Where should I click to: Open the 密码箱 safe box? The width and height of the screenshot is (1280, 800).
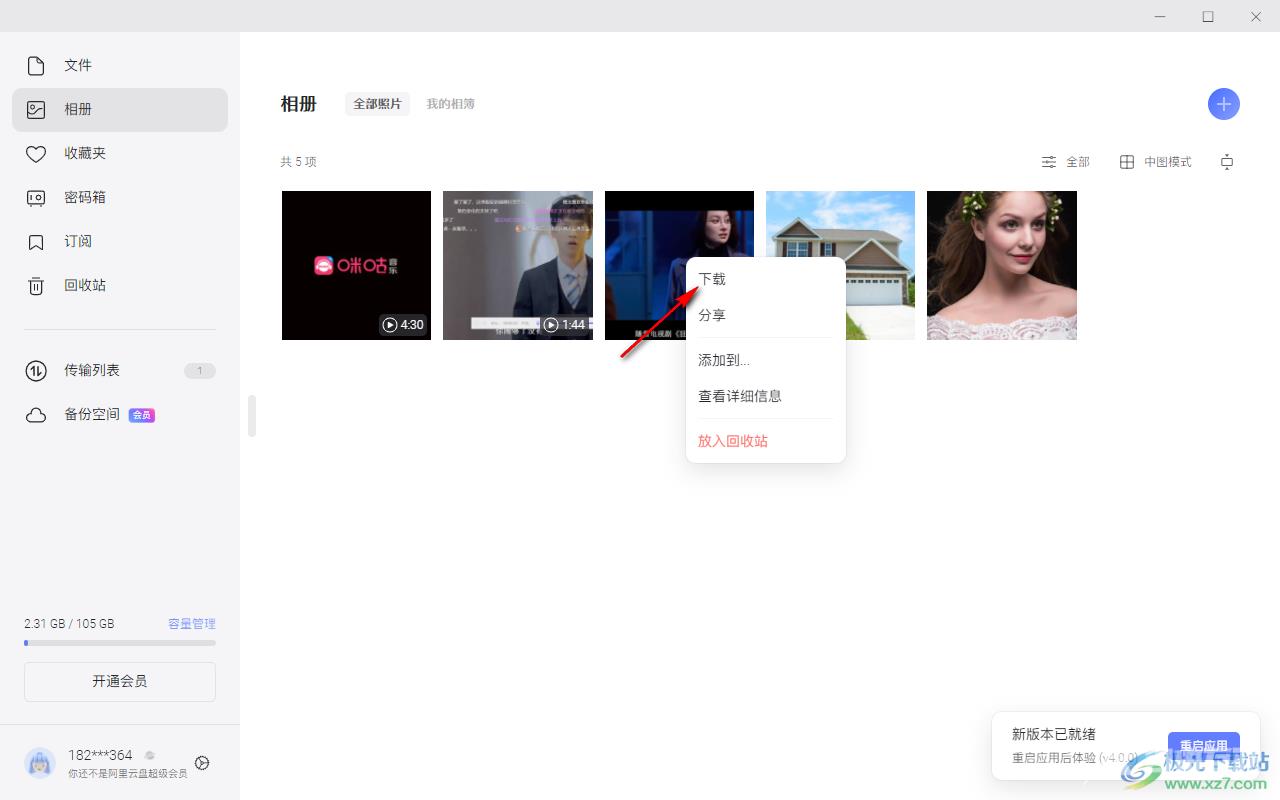(120, 198)
